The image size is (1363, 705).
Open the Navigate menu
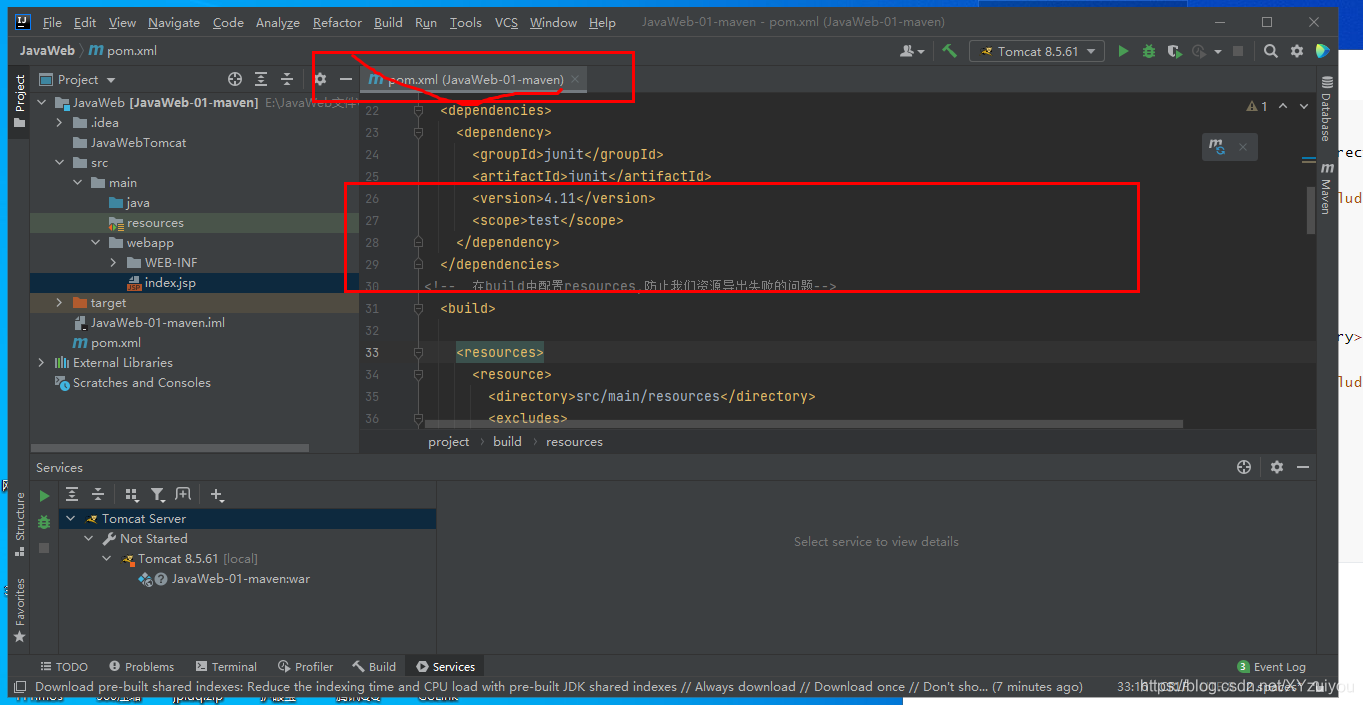(174, 22)
